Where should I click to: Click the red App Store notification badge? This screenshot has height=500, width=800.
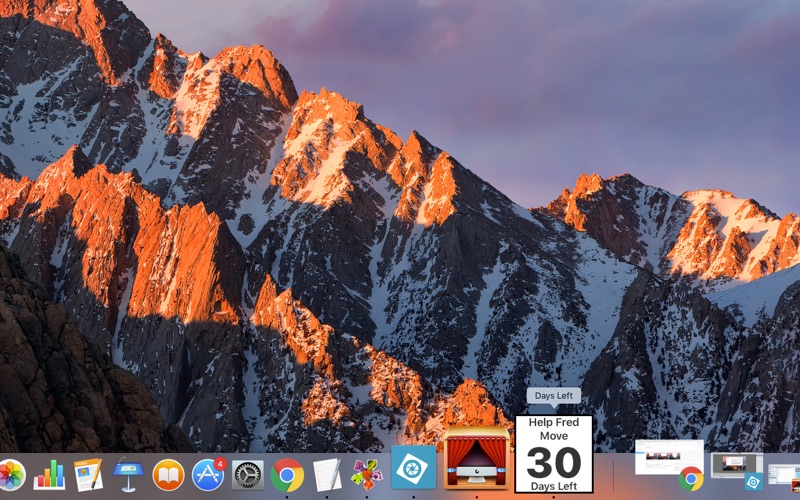click(x=220, y=464)
